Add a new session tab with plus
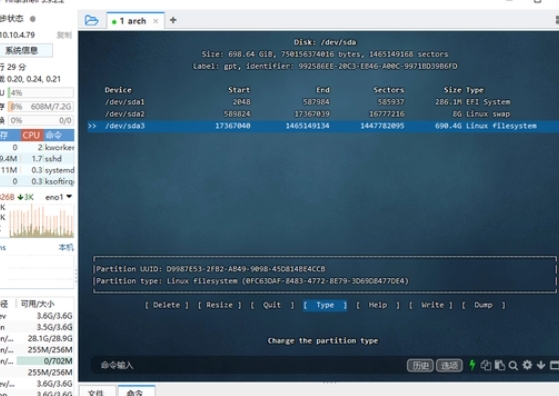Screen dimensions: 559x396 point(173,20)
